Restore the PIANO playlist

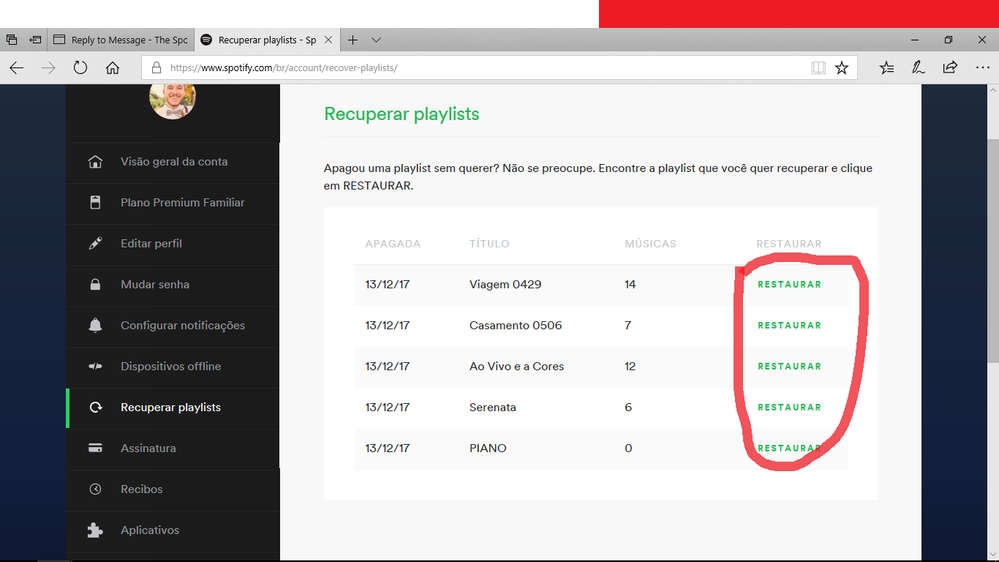(789, 448)
